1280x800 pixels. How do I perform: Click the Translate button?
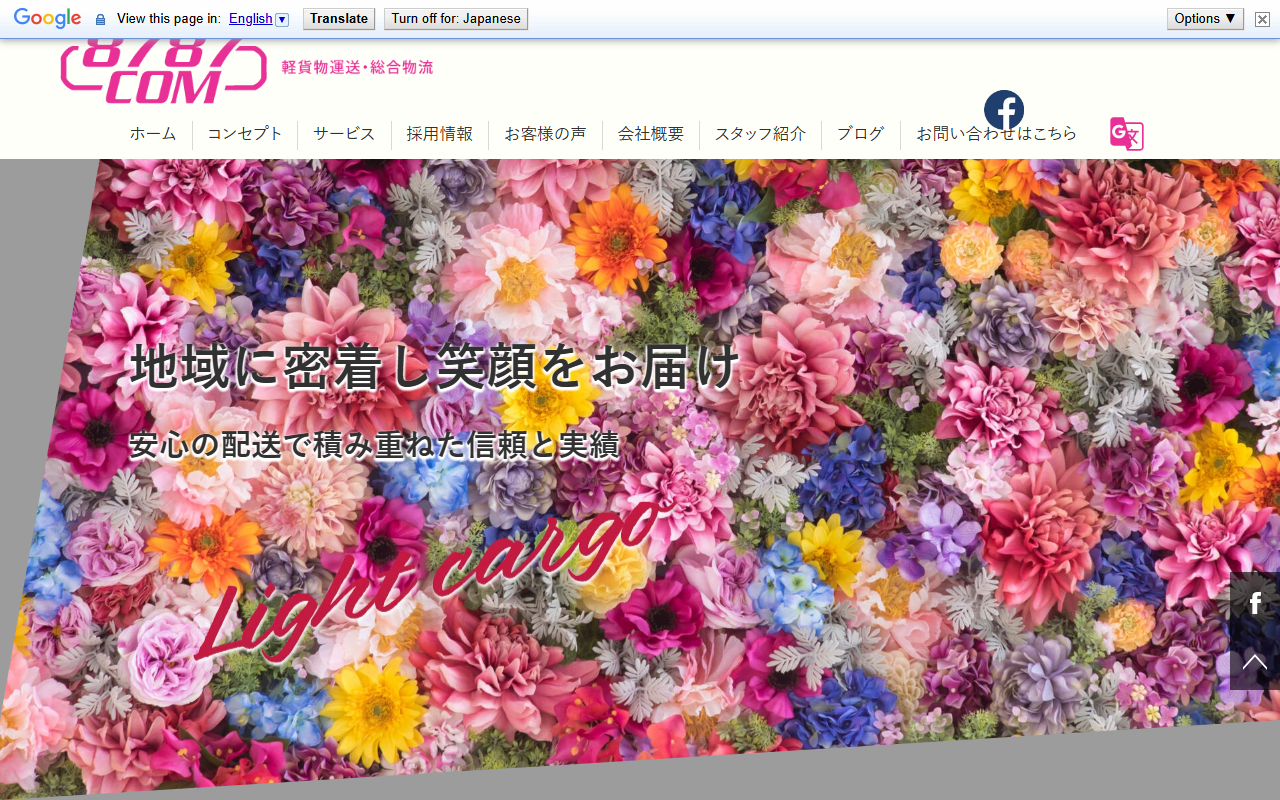click(339, 19)
